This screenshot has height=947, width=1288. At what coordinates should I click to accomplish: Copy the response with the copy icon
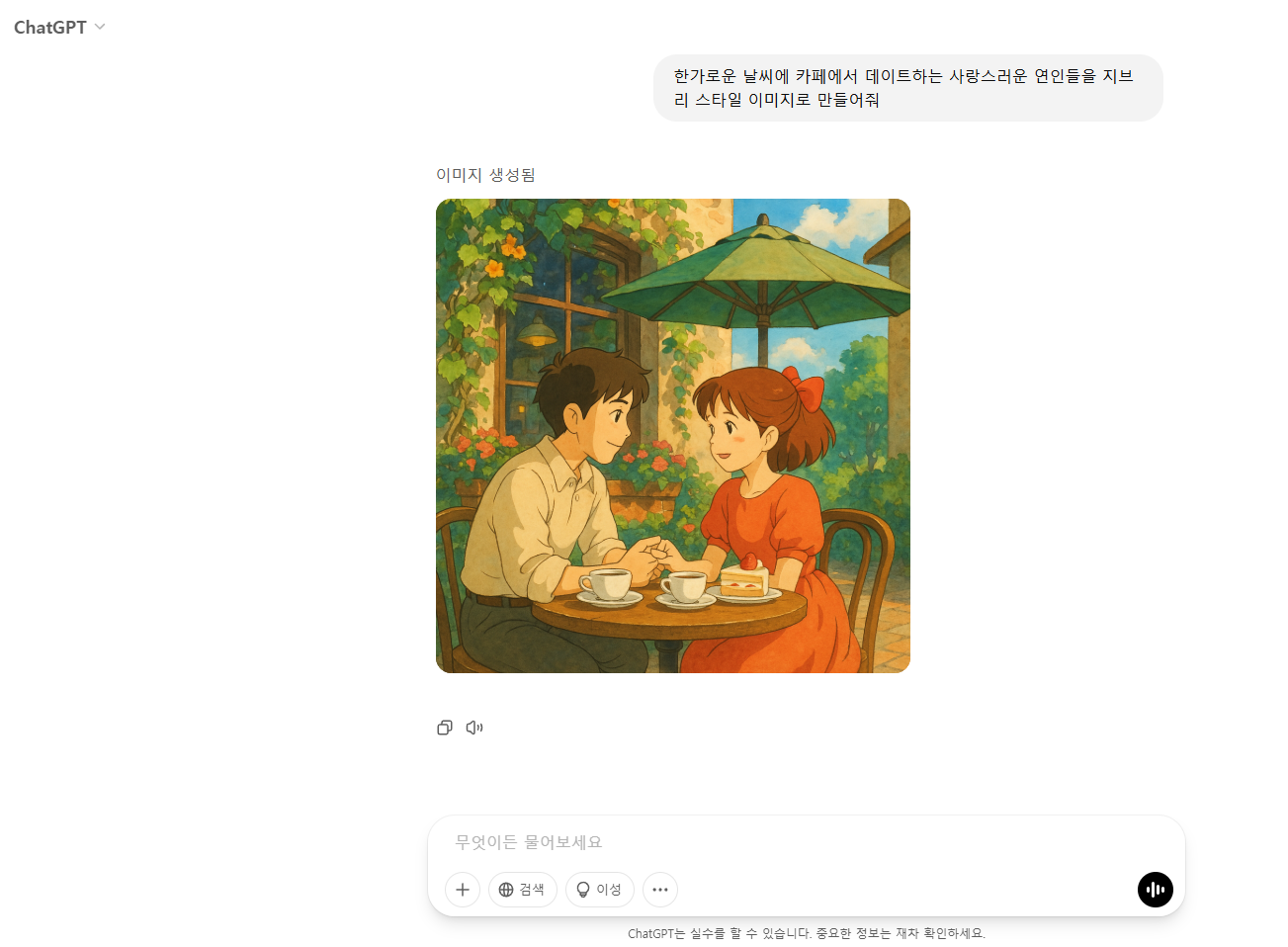coord(445,728)
